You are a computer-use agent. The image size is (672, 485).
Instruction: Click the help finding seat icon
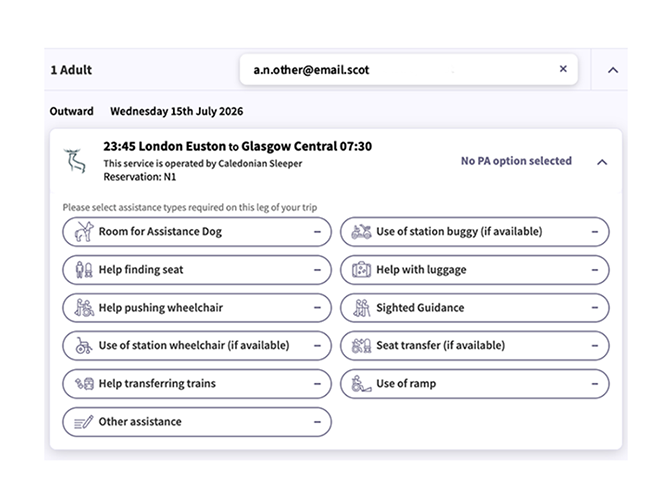tap(82, 270)
